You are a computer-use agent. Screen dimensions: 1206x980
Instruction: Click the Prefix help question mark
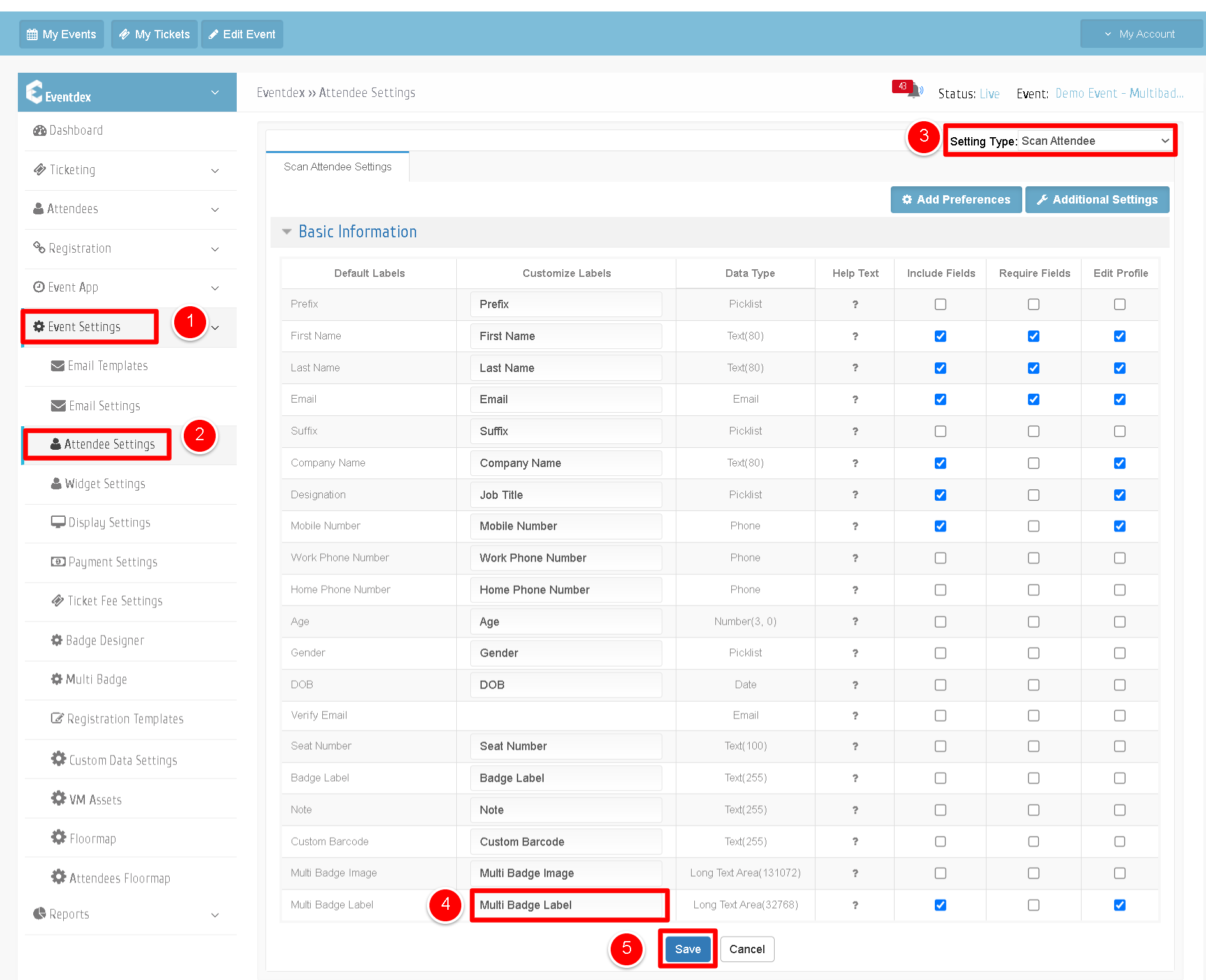[x=855, y=304]
